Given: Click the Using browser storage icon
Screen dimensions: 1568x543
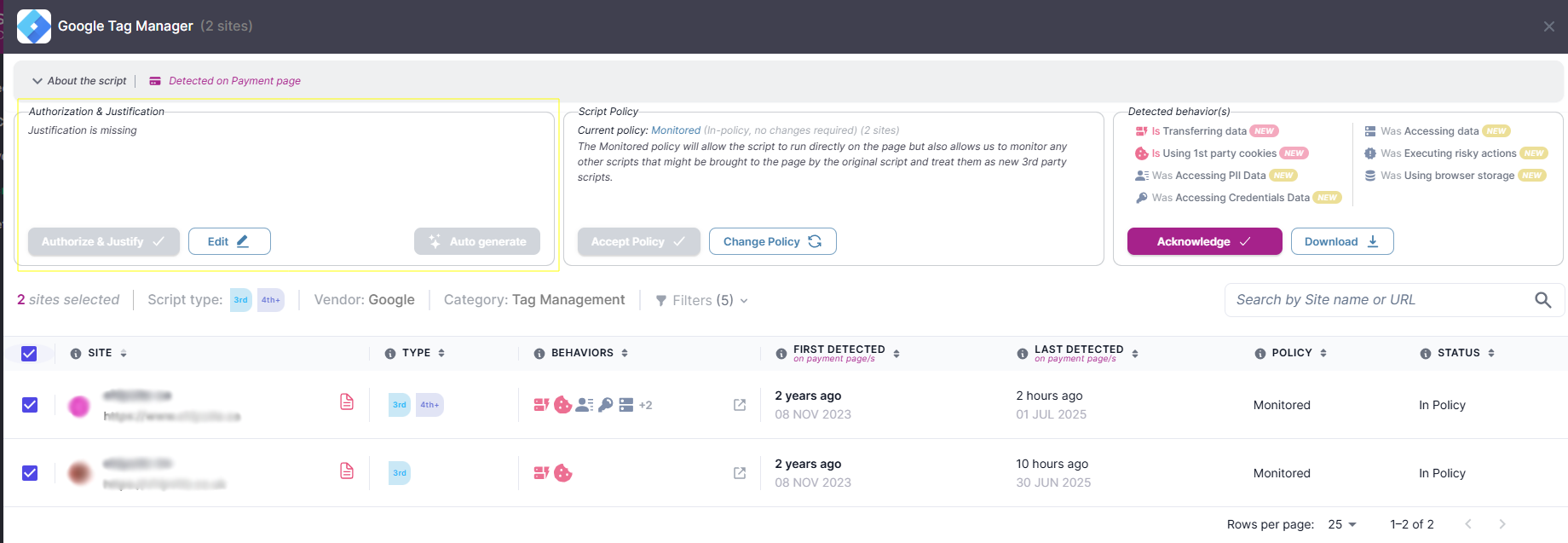Looking at the screenshot, I should pos(1370,176).
